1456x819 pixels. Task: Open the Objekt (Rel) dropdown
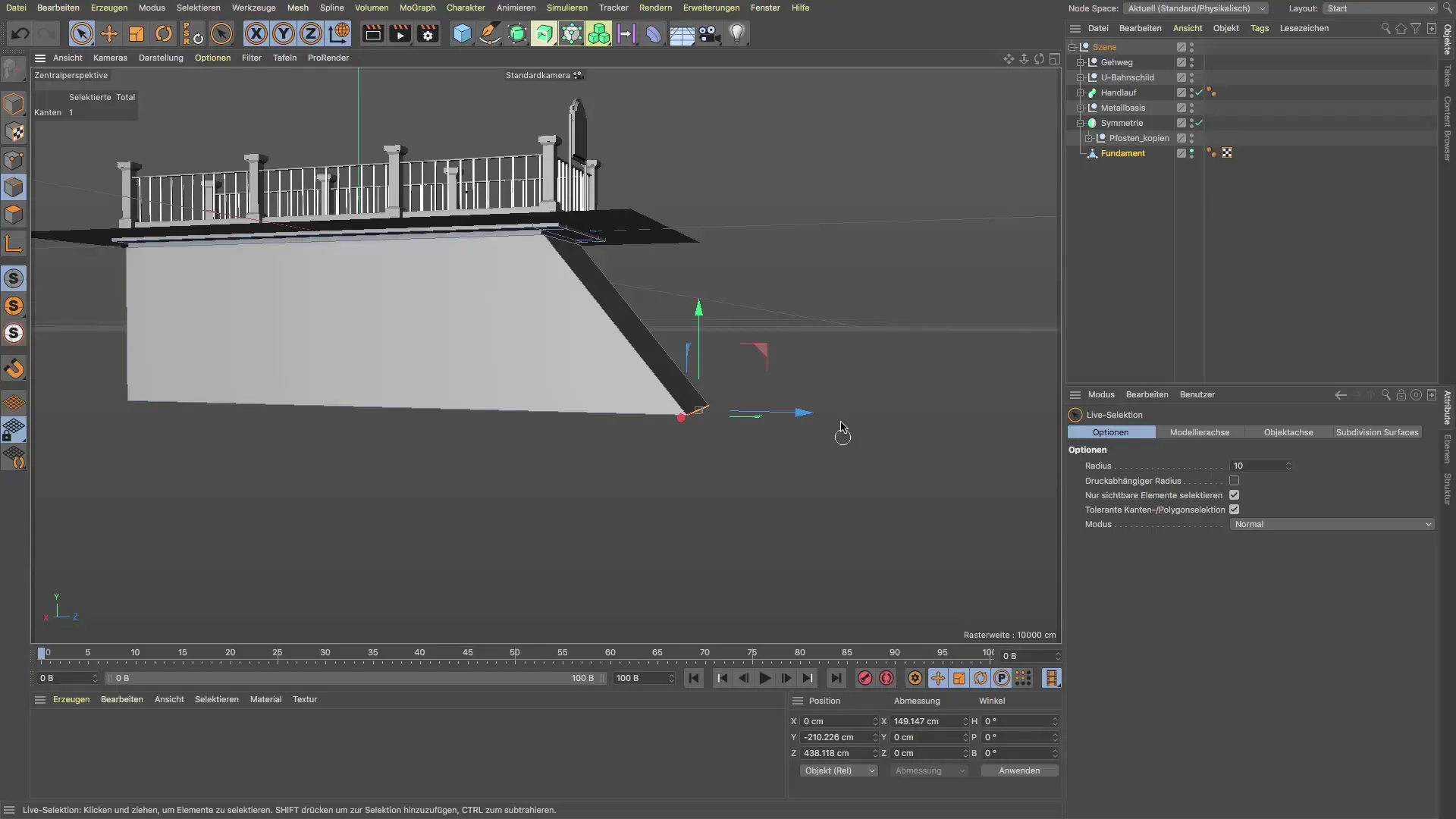click(x=838, y=770)
